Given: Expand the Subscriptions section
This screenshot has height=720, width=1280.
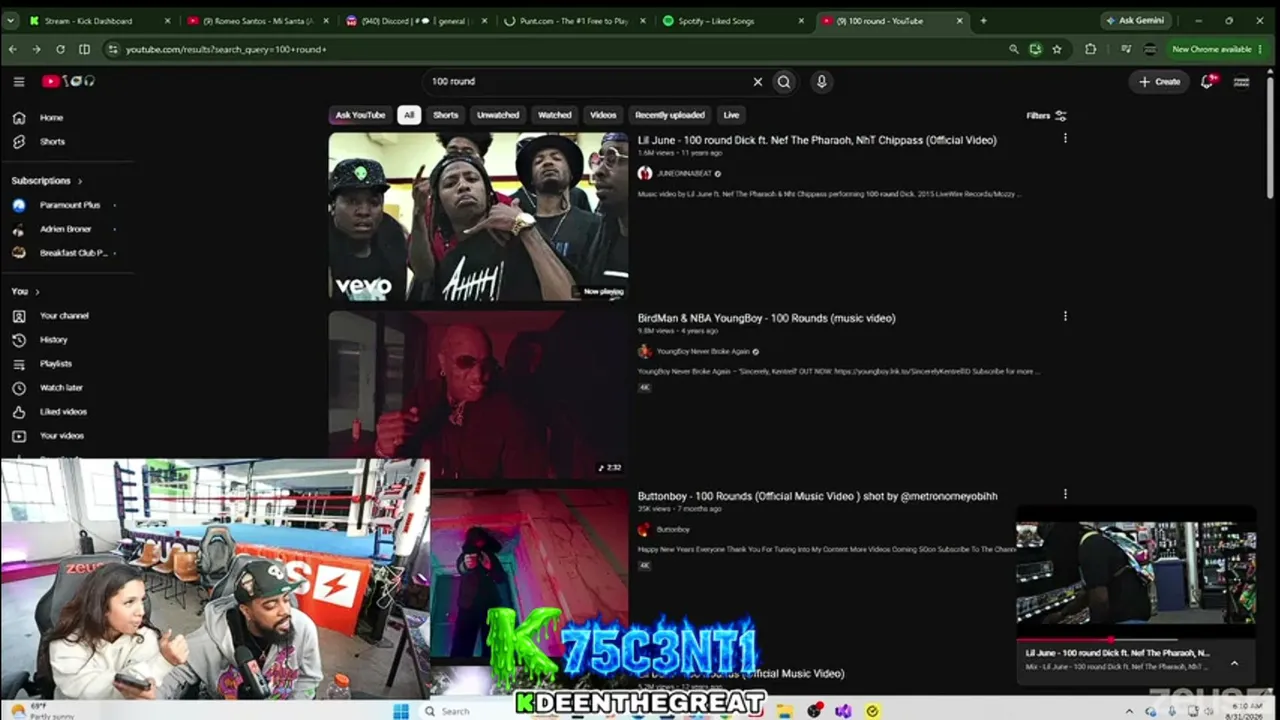Looking at the screenshot, I should 47,181.
